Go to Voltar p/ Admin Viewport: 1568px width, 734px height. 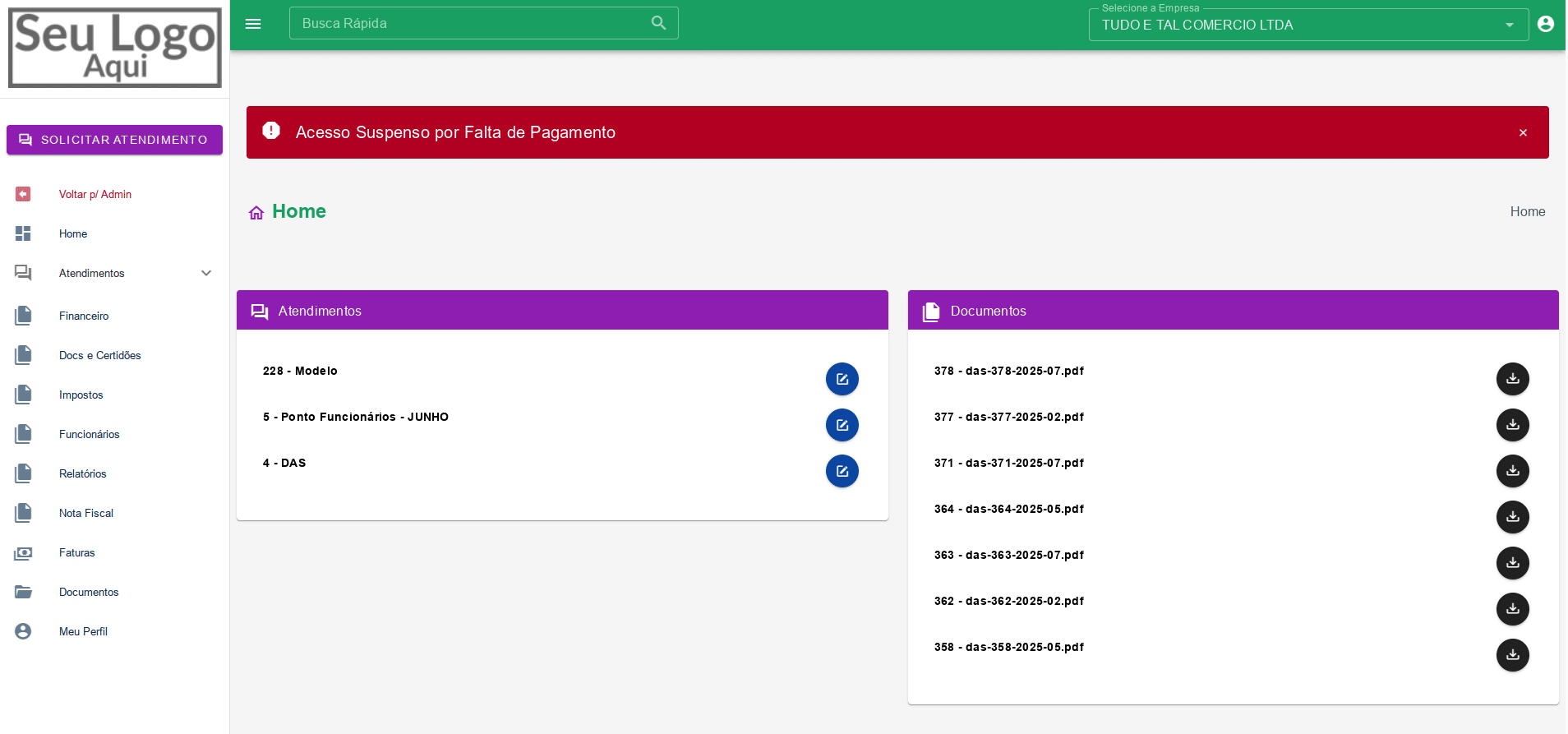(95, 194)
